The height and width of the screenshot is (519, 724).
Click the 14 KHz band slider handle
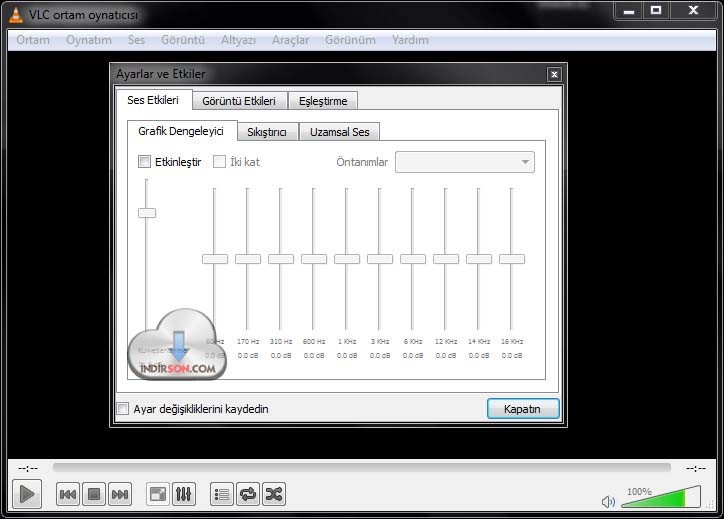tap(479, 259)
